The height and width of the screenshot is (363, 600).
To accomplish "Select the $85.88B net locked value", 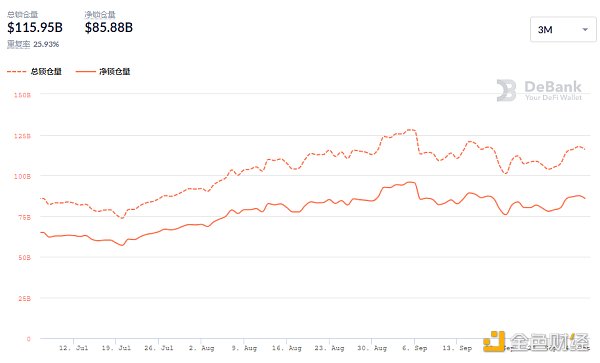I will pyautogui.click(x=109, y=28).
